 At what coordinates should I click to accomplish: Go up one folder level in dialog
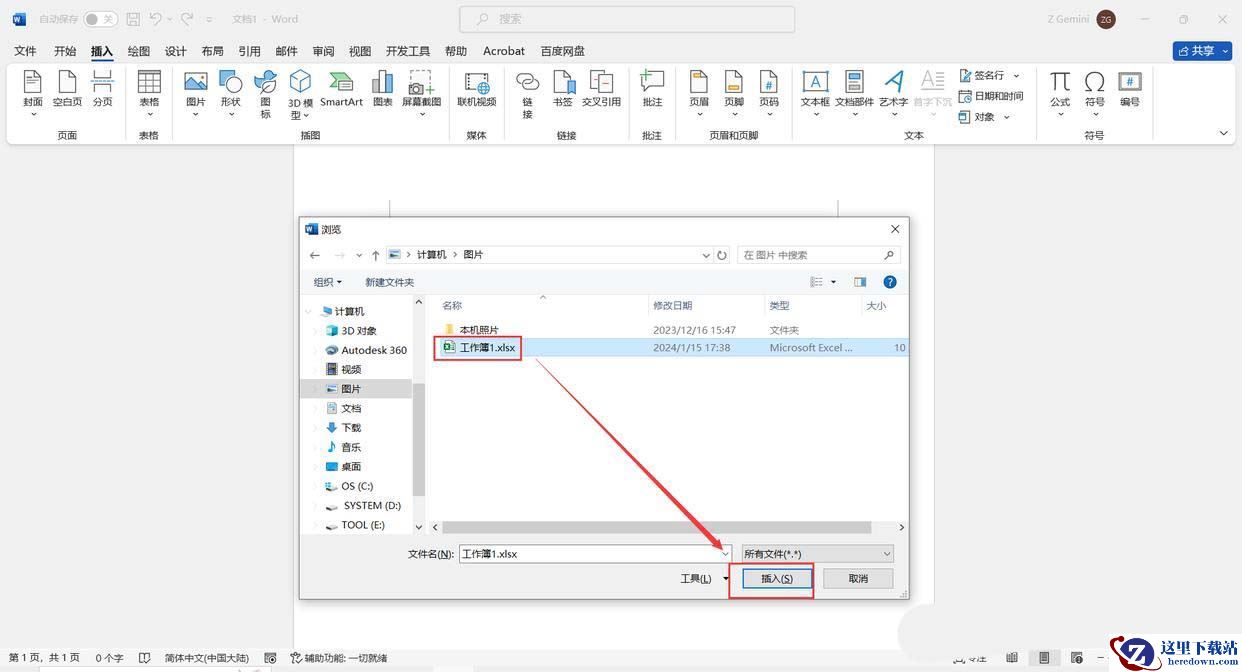point(376,255)
